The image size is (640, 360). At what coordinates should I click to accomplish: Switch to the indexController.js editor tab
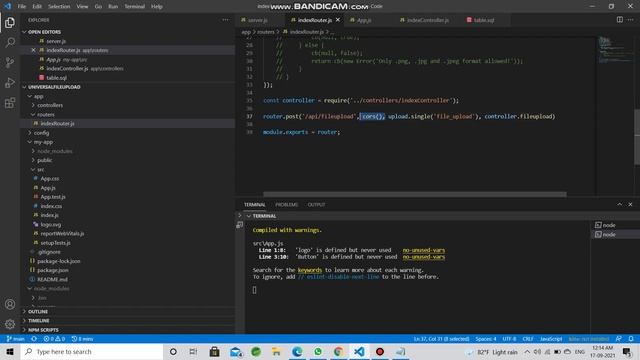tap(428, 20)
